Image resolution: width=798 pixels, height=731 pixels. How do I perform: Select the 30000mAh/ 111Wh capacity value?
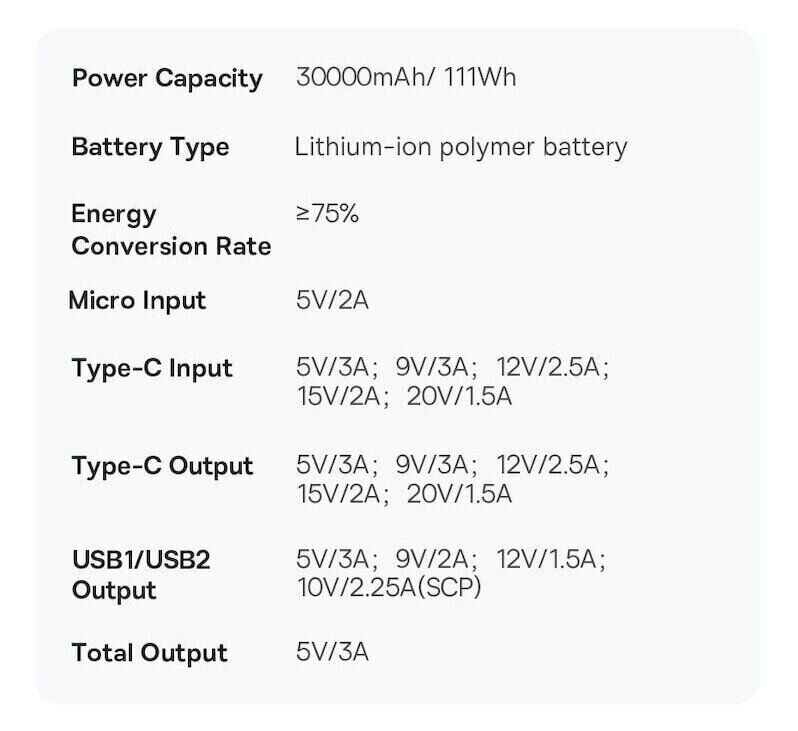pos(406,77)
